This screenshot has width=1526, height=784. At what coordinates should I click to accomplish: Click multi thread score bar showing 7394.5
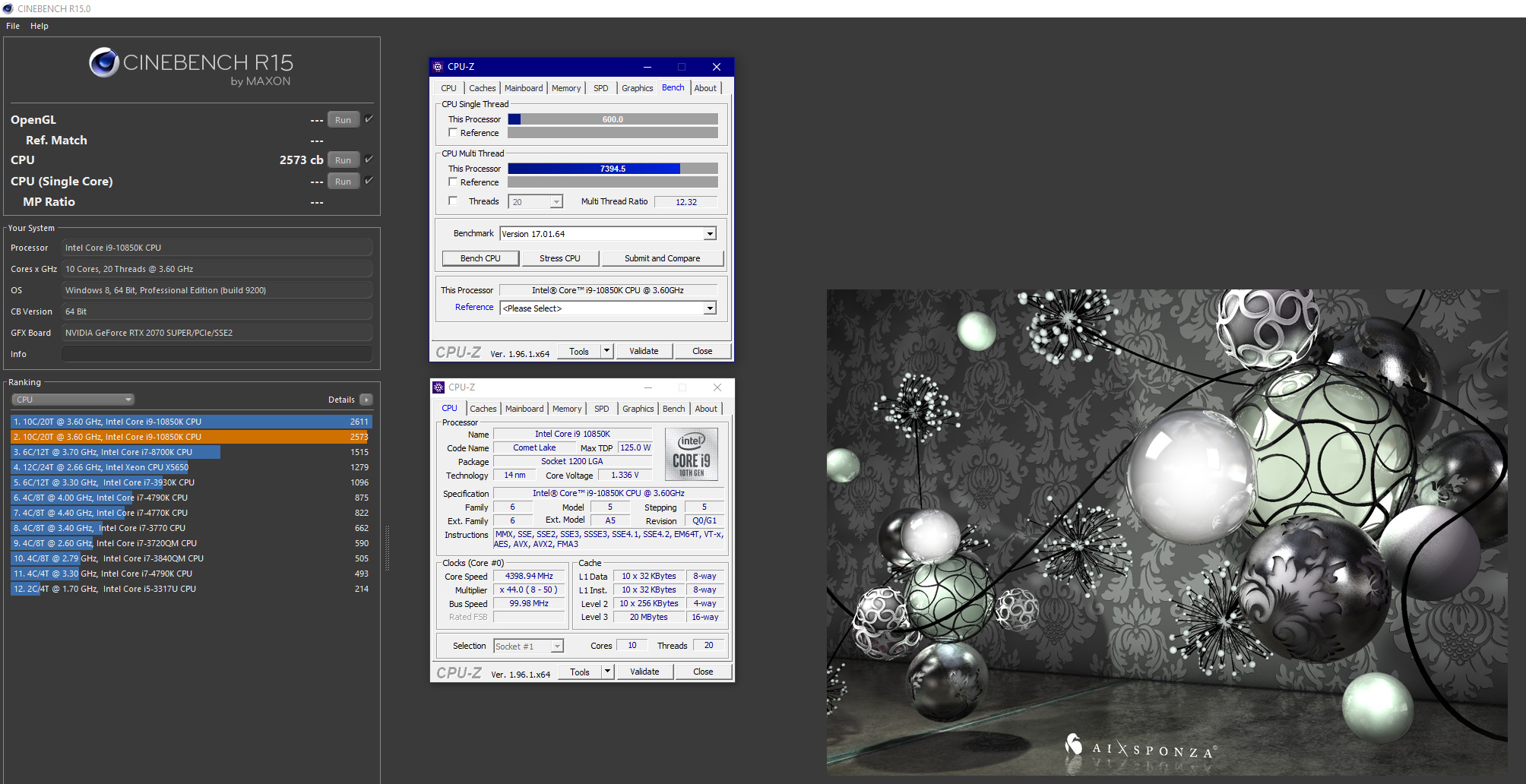(613, 169)
